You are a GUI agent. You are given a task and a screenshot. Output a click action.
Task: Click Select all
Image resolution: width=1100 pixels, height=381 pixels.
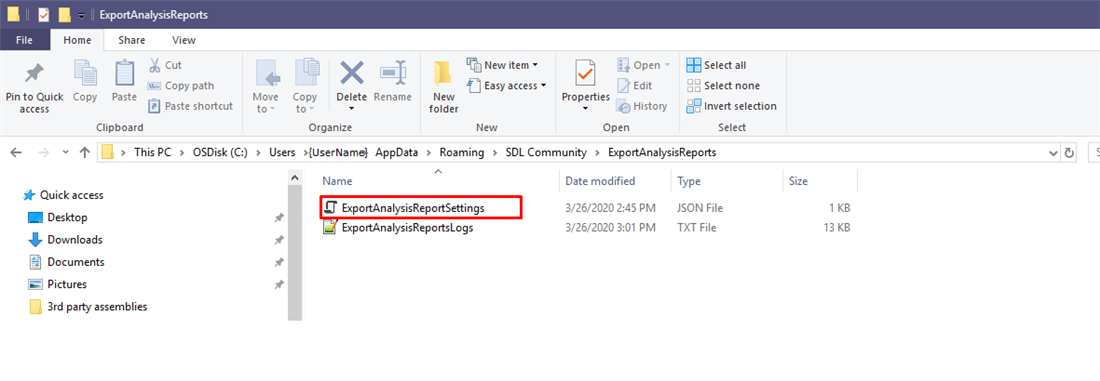[716, 65]
